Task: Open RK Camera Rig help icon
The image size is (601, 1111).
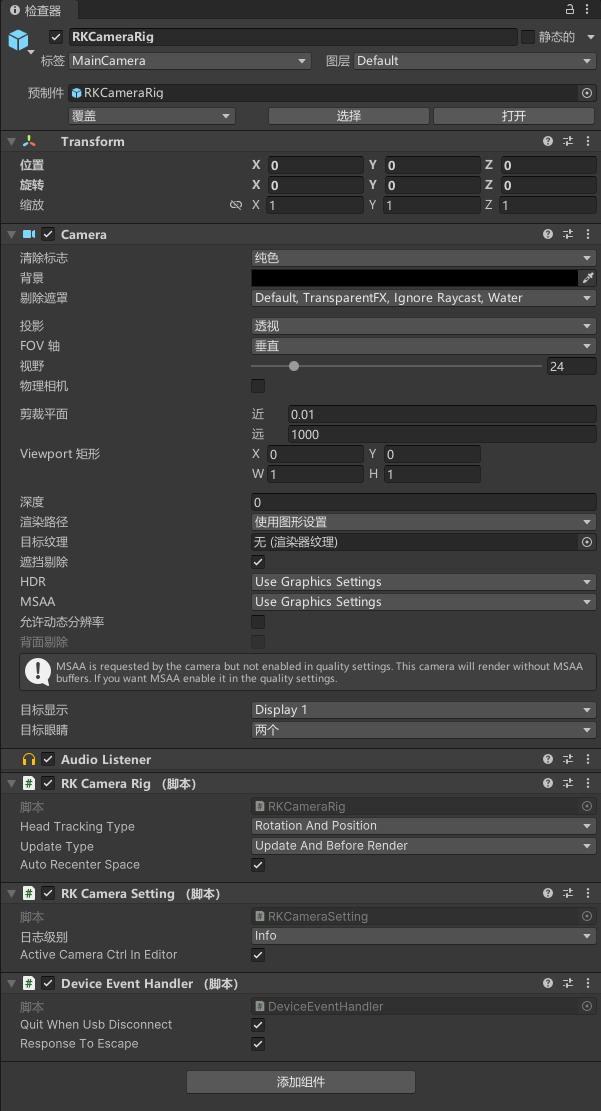Action: click(548, 783)
